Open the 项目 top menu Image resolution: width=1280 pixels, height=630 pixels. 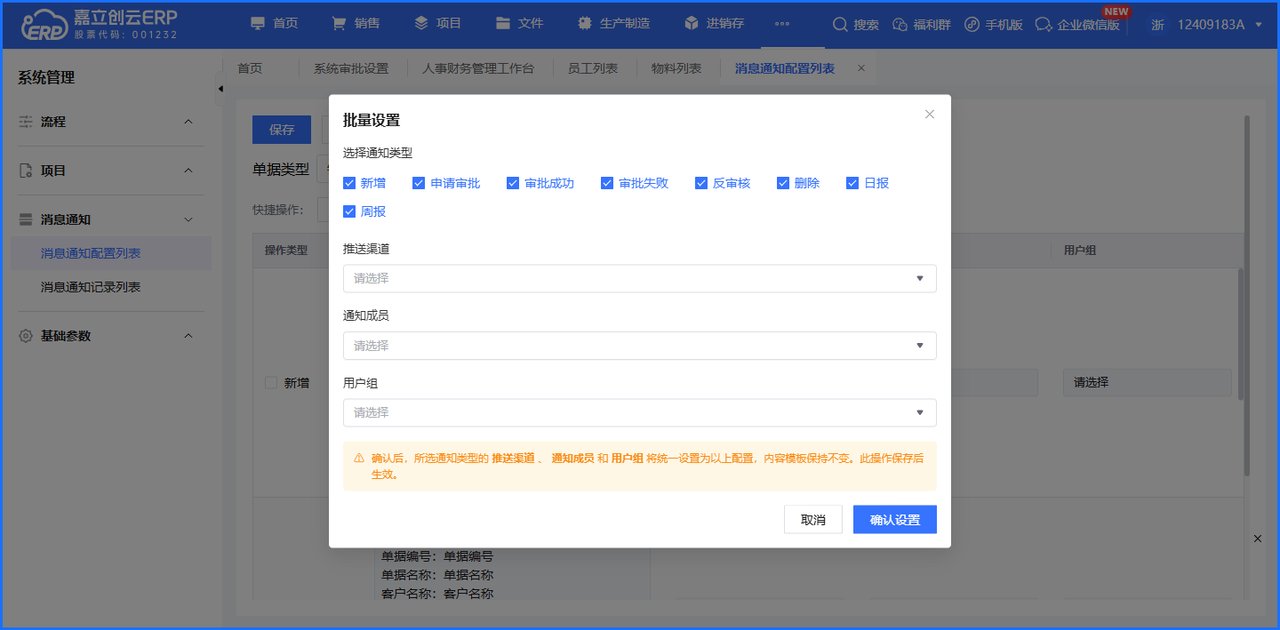pyautogui.click(x=438, y=24)
